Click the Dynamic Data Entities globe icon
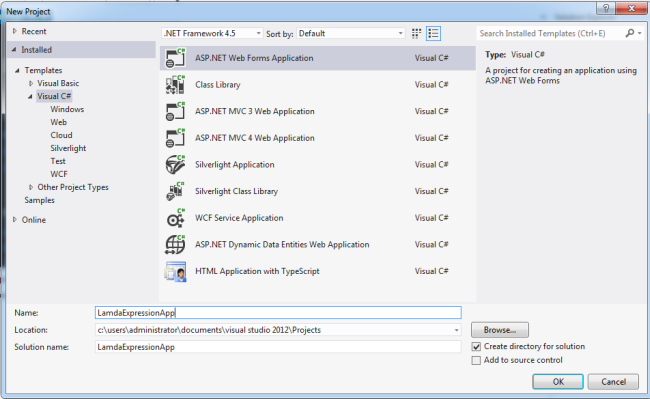The height and width of the screenshot is (399, 650). [x=175, y=244]
